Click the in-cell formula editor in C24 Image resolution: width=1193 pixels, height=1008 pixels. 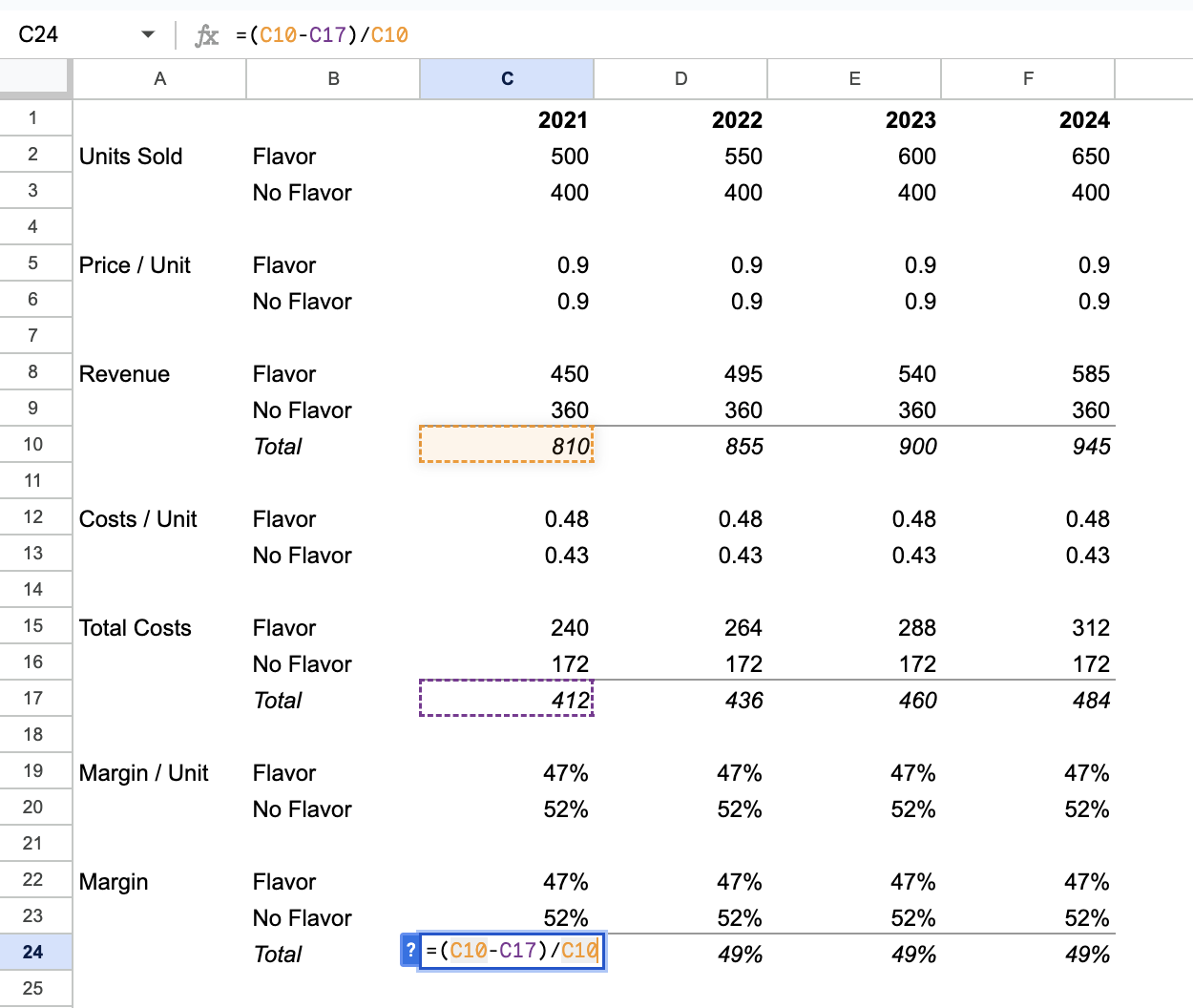(512, 951)
